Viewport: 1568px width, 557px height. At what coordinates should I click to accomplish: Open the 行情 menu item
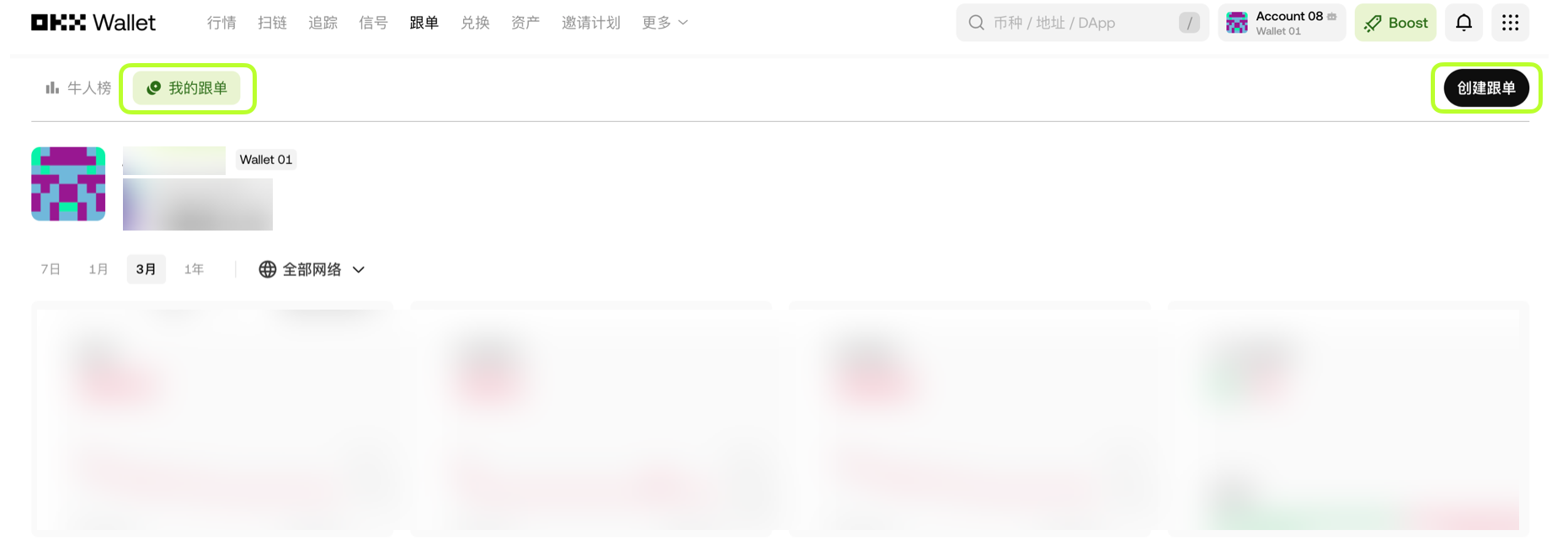click(221, 23)
